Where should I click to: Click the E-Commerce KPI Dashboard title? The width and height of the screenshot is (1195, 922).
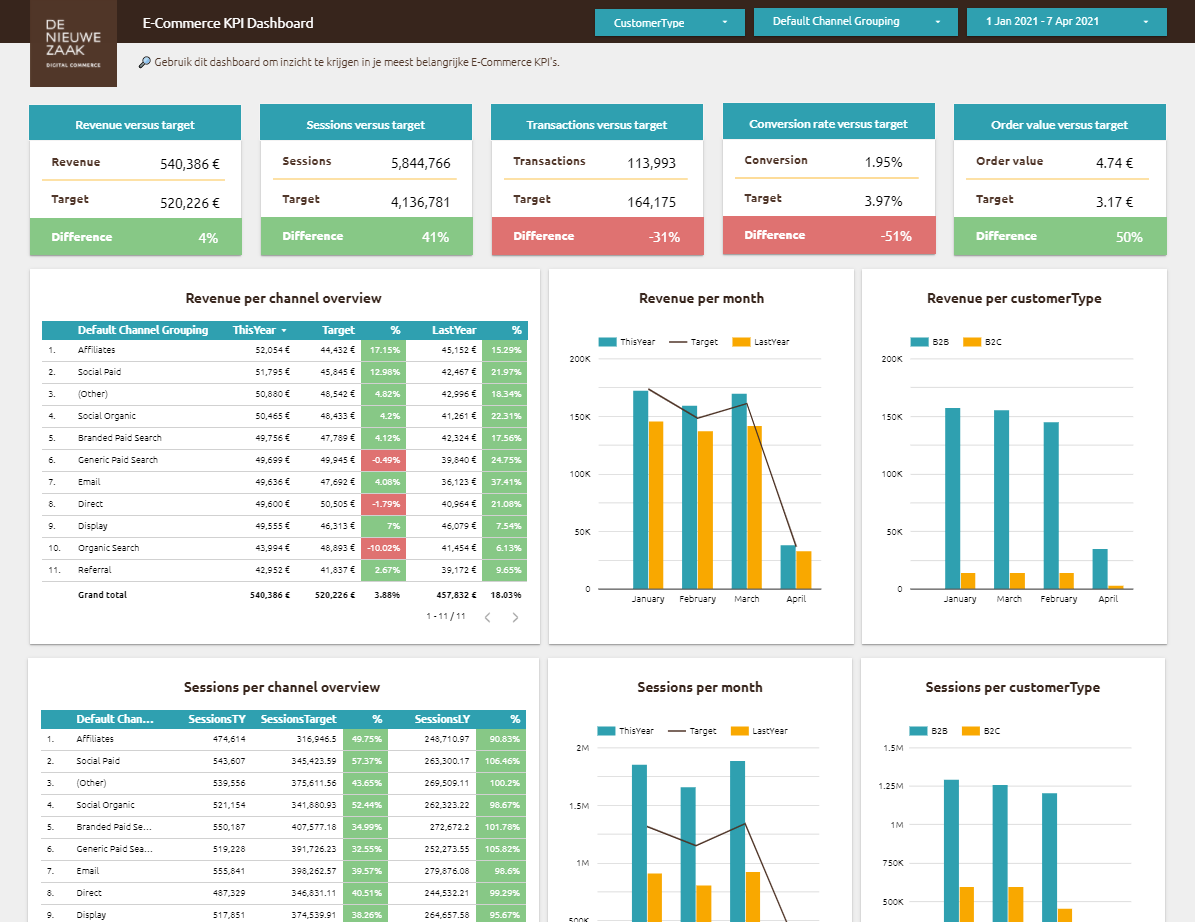pos(228,23)
